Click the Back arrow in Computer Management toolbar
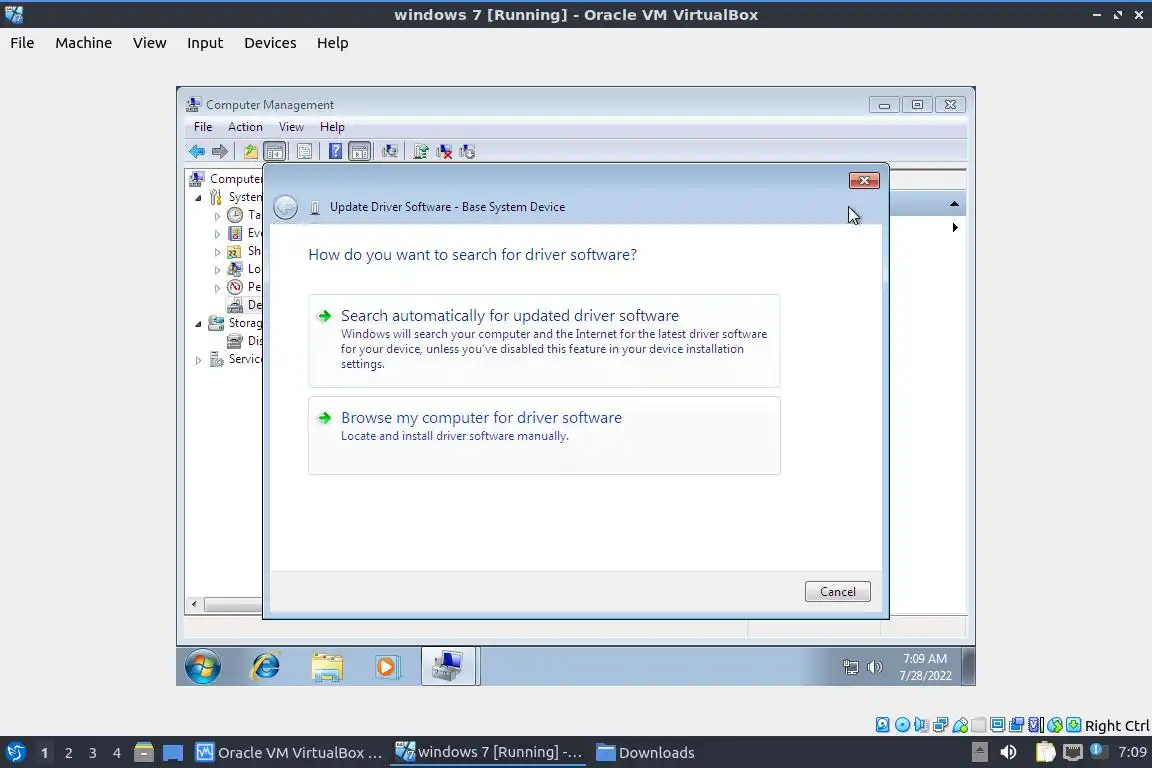 coord(196,151)
